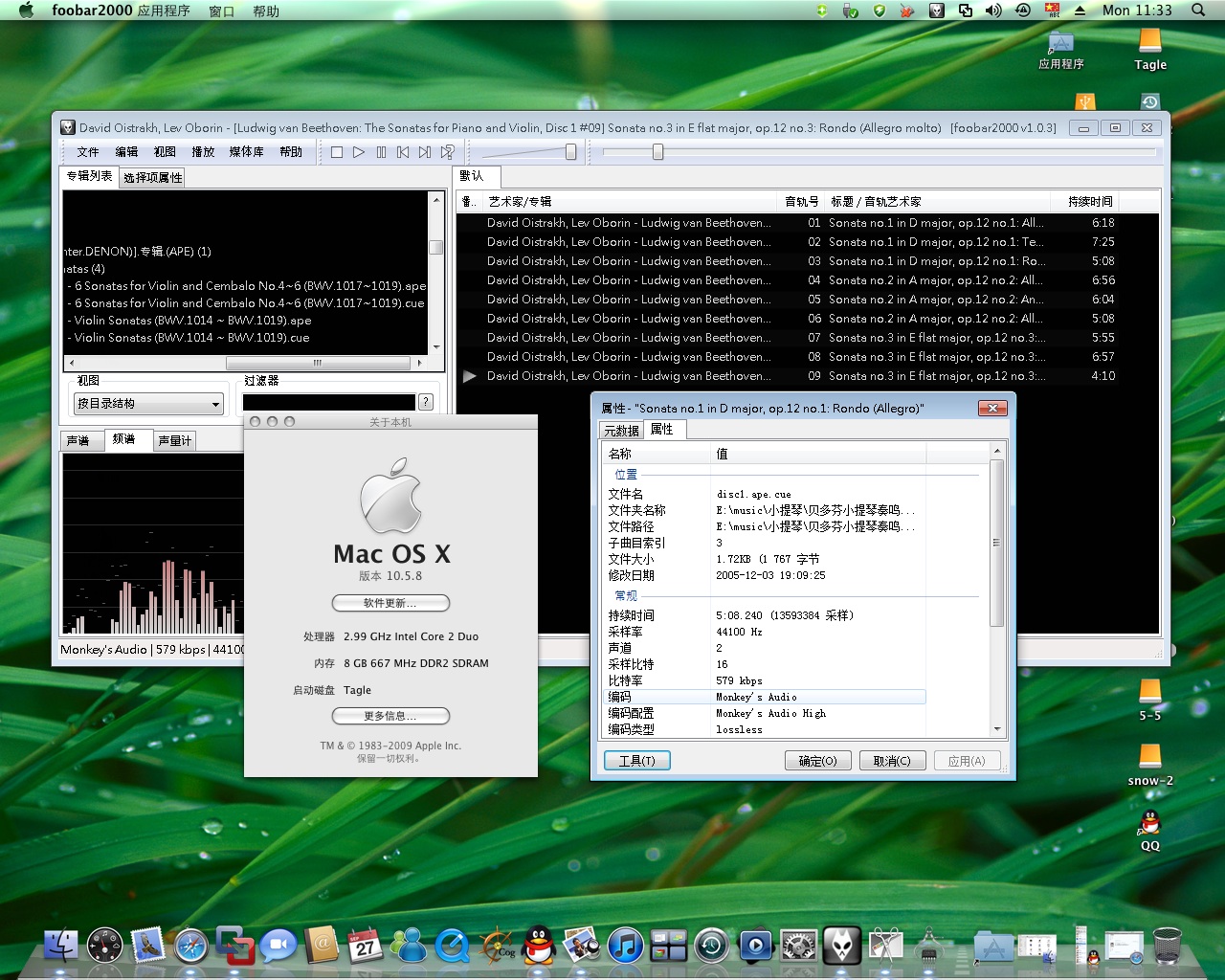Open Finder from the Dock
Screen dimensions: 1225x980
point(61,946)
